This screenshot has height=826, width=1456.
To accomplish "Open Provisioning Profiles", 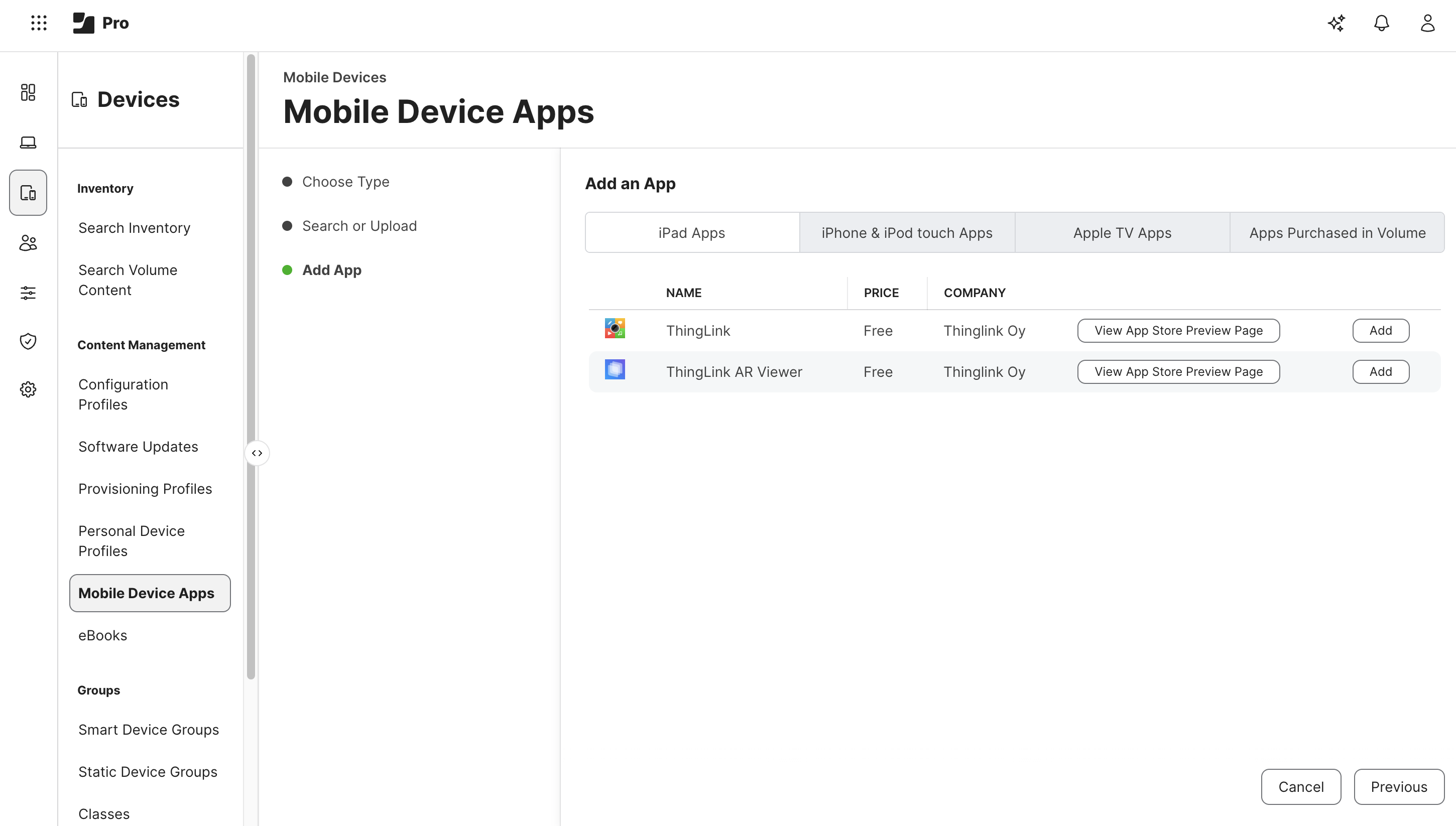I will tap(145, 489).
